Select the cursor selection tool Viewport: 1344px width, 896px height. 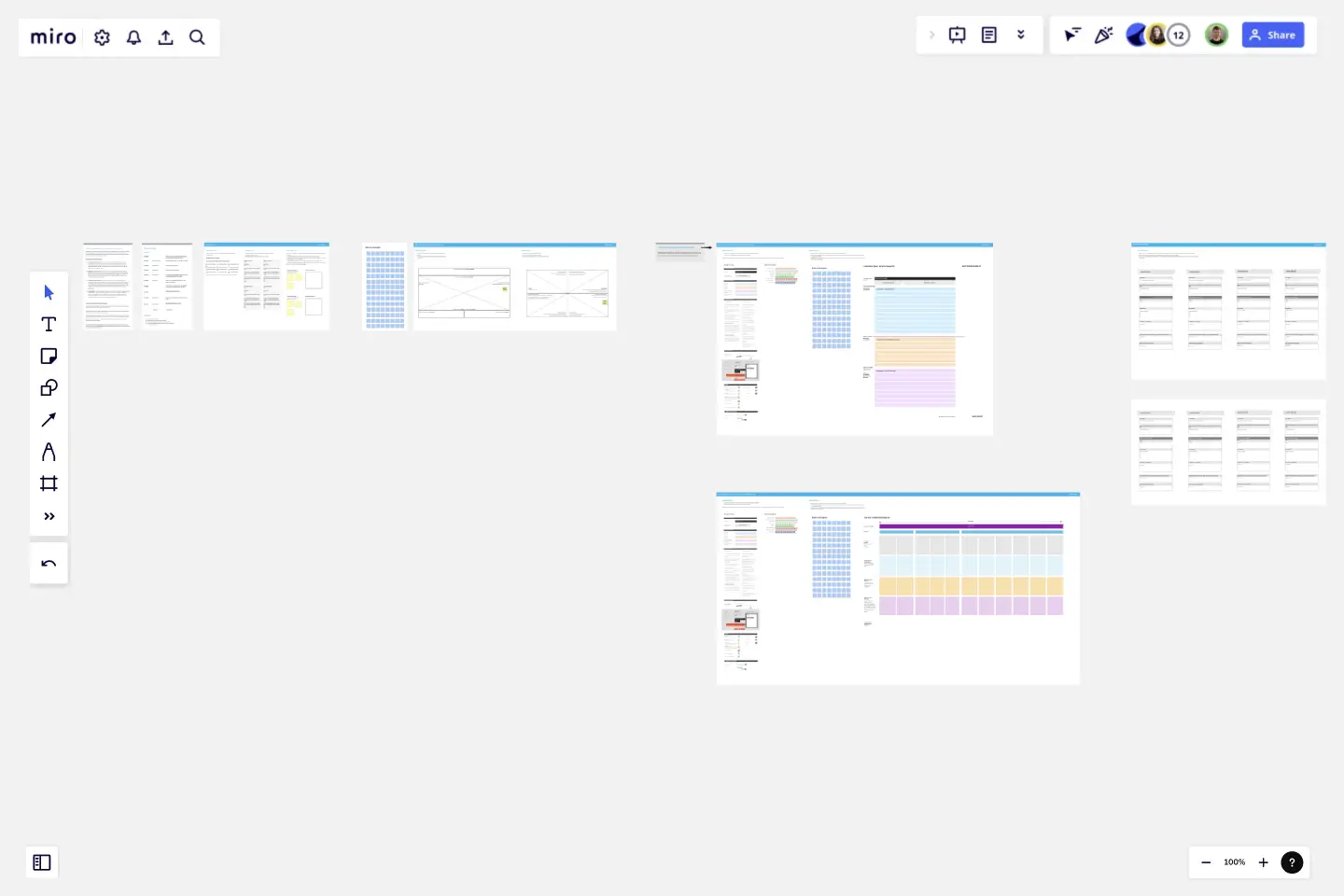coord(49,291)
